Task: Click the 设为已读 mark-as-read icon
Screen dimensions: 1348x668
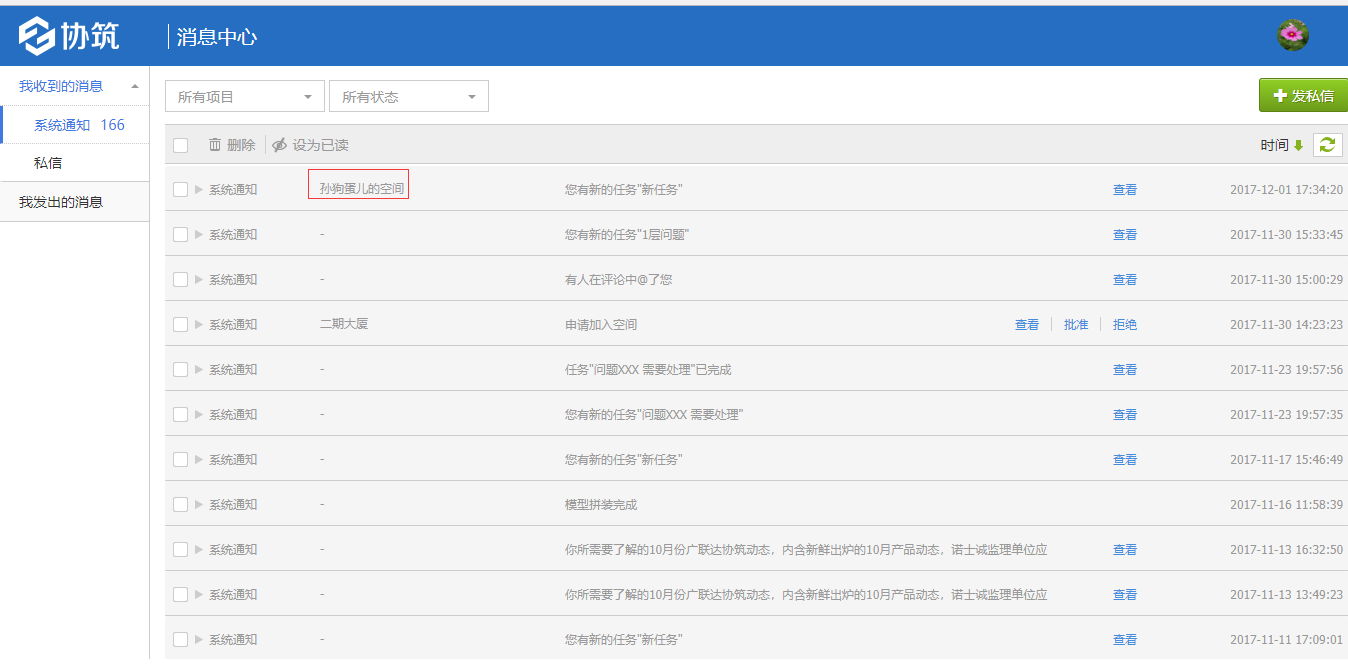Action: click(278, 144)
